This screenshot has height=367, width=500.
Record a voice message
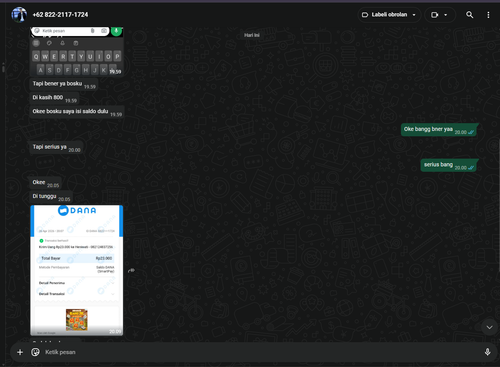pos(487,352)
